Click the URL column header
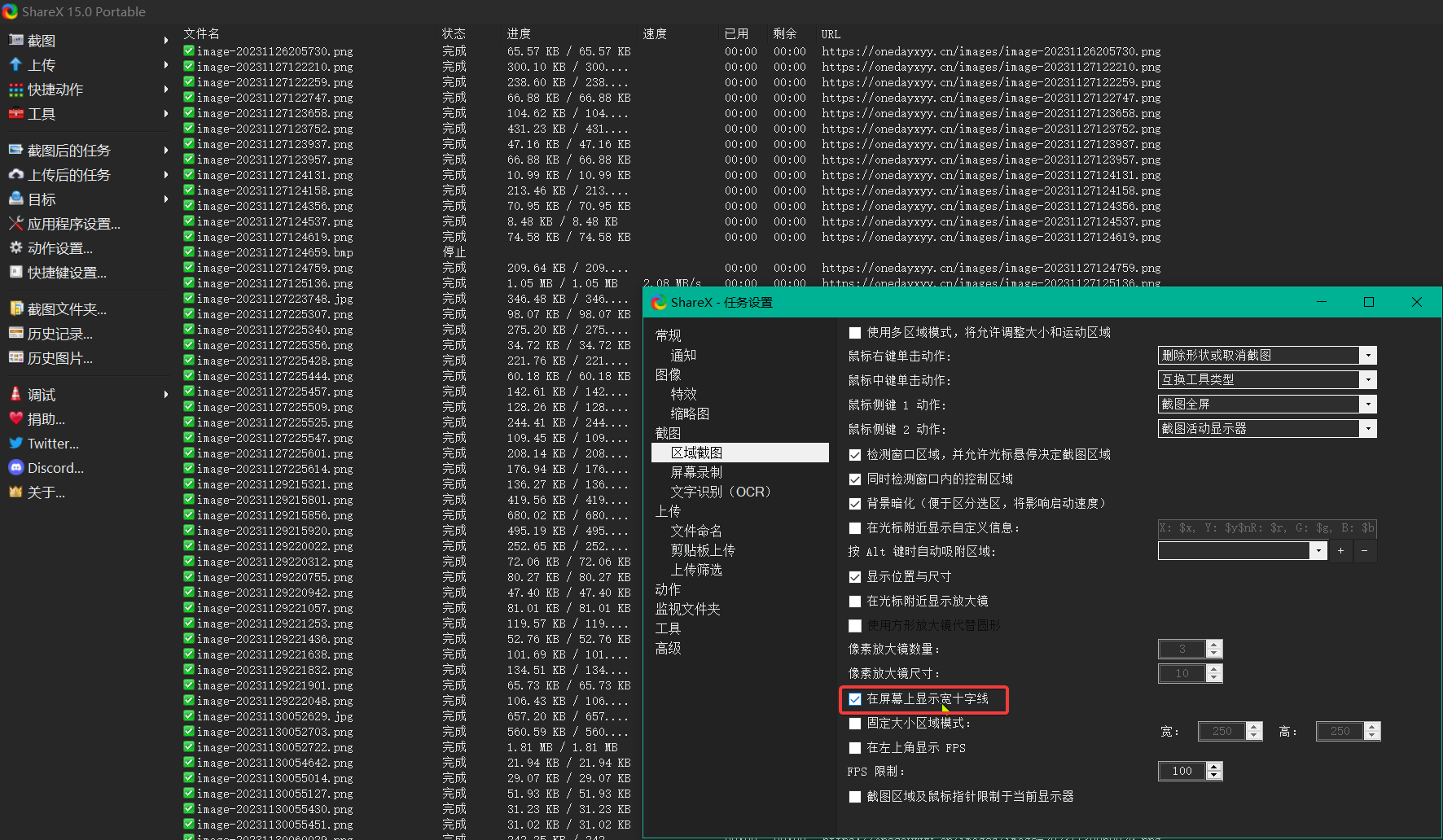 831,33
